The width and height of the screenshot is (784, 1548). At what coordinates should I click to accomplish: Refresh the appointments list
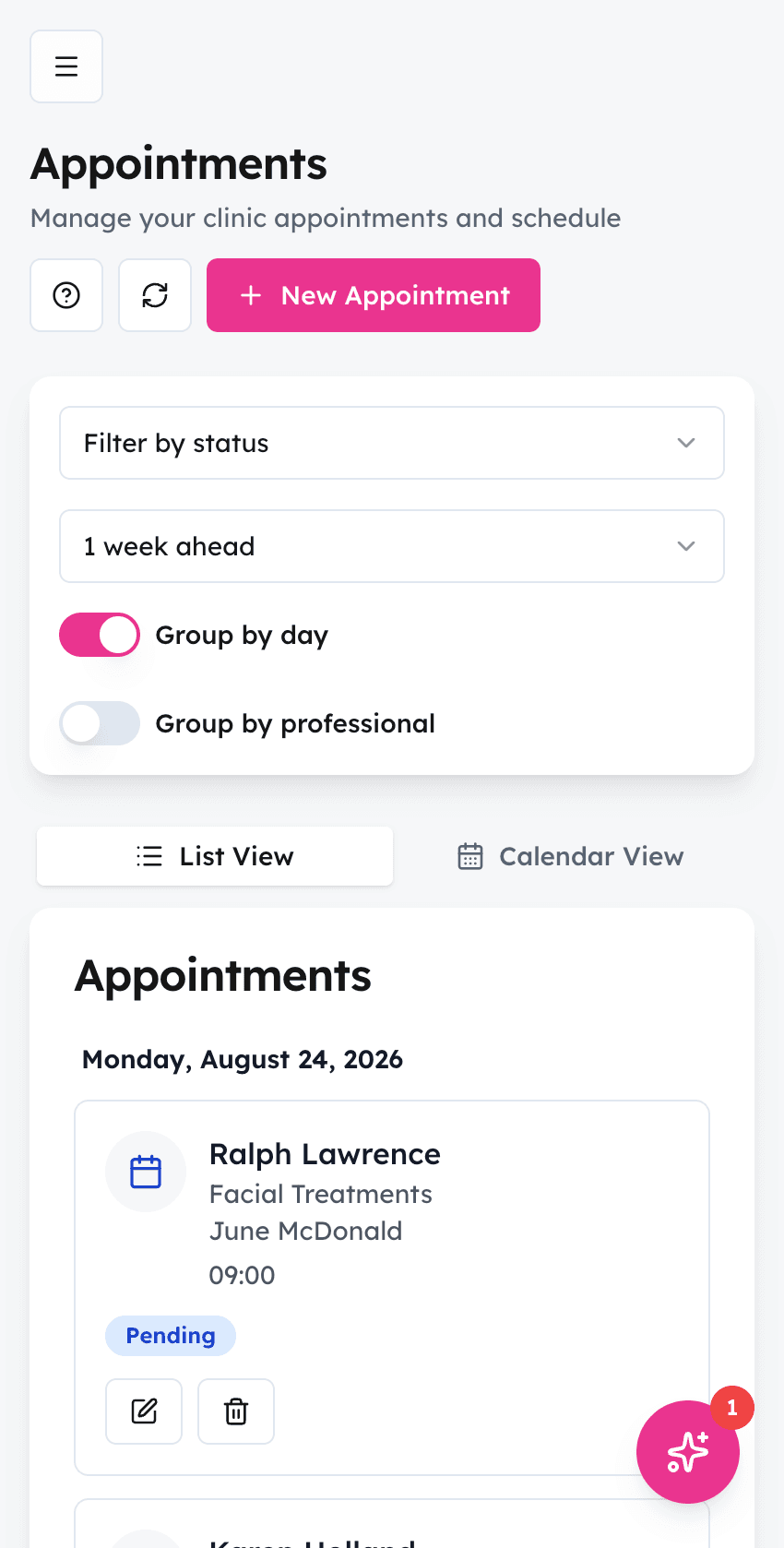(x=155, y=295)
